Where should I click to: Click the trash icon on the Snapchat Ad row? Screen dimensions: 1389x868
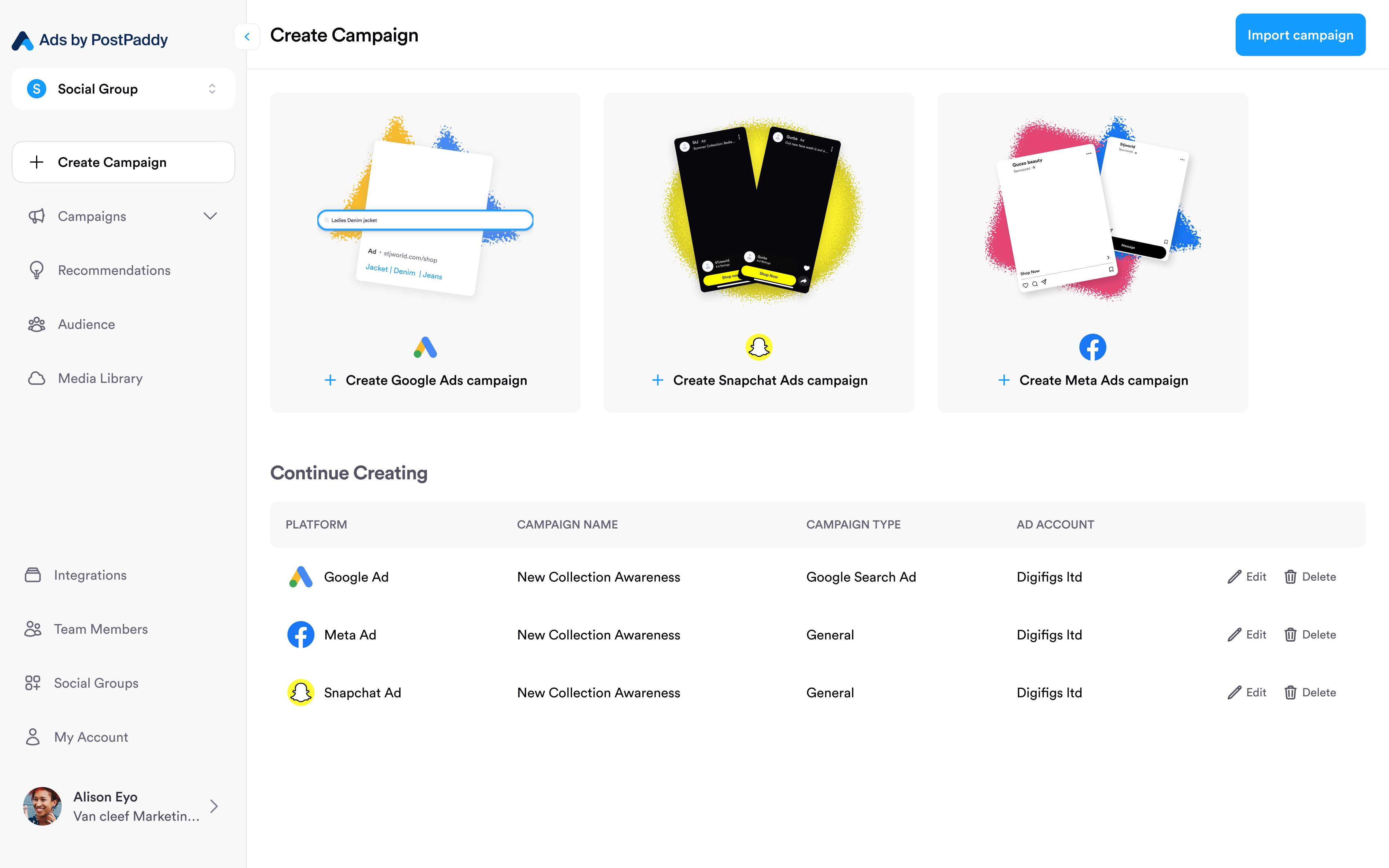point(1290,693)
